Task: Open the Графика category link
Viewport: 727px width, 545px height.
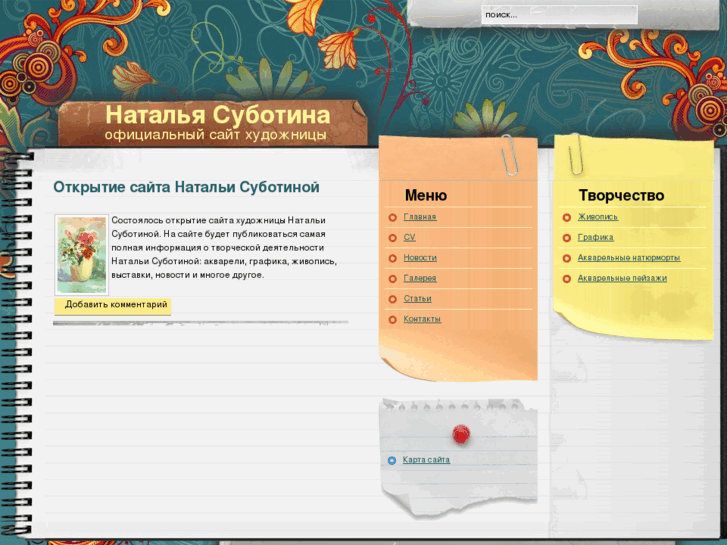Action: click(595, 237)
